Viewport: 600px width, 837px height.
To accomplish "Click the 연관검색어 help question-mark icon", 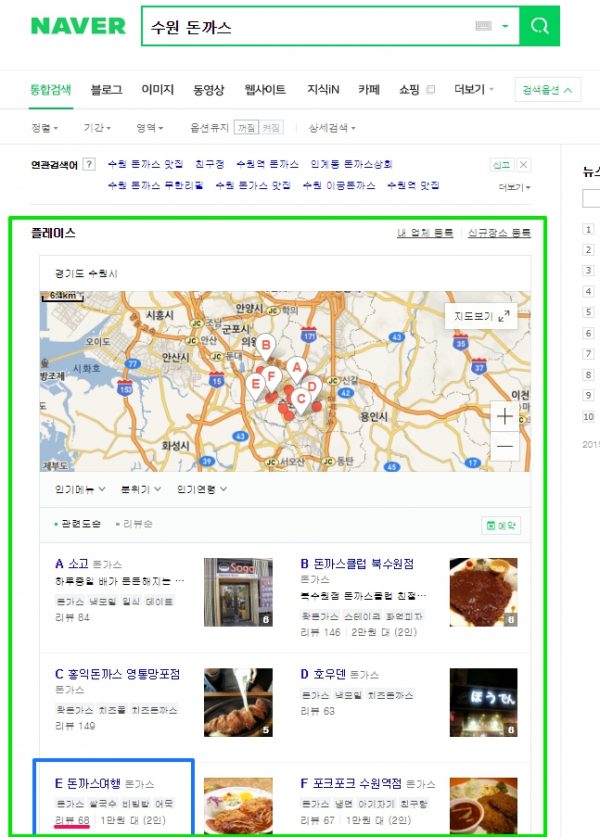I will (90, 164).
